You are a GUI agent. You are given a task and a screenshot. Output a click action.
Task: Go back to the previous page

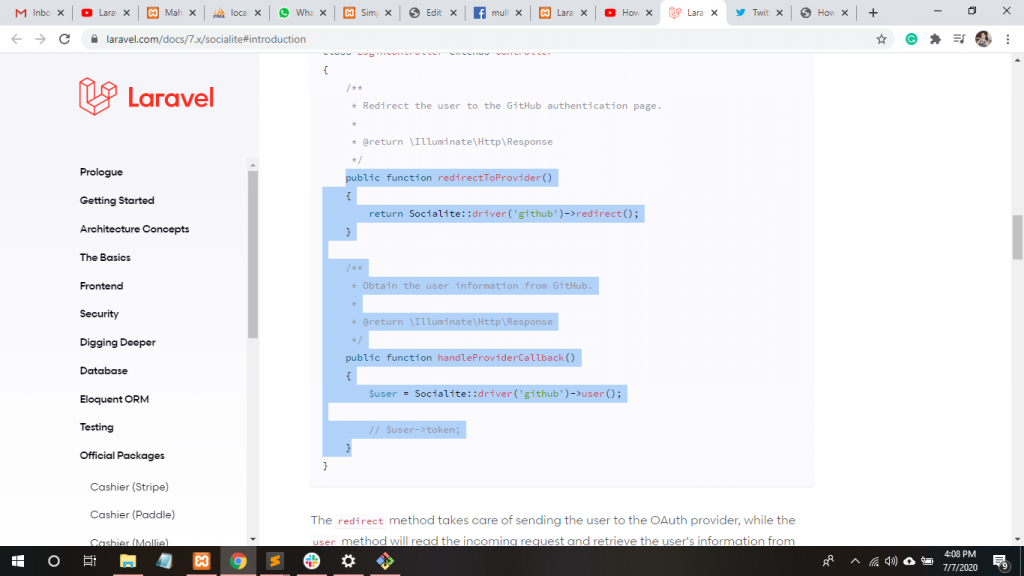click(16, 39)
